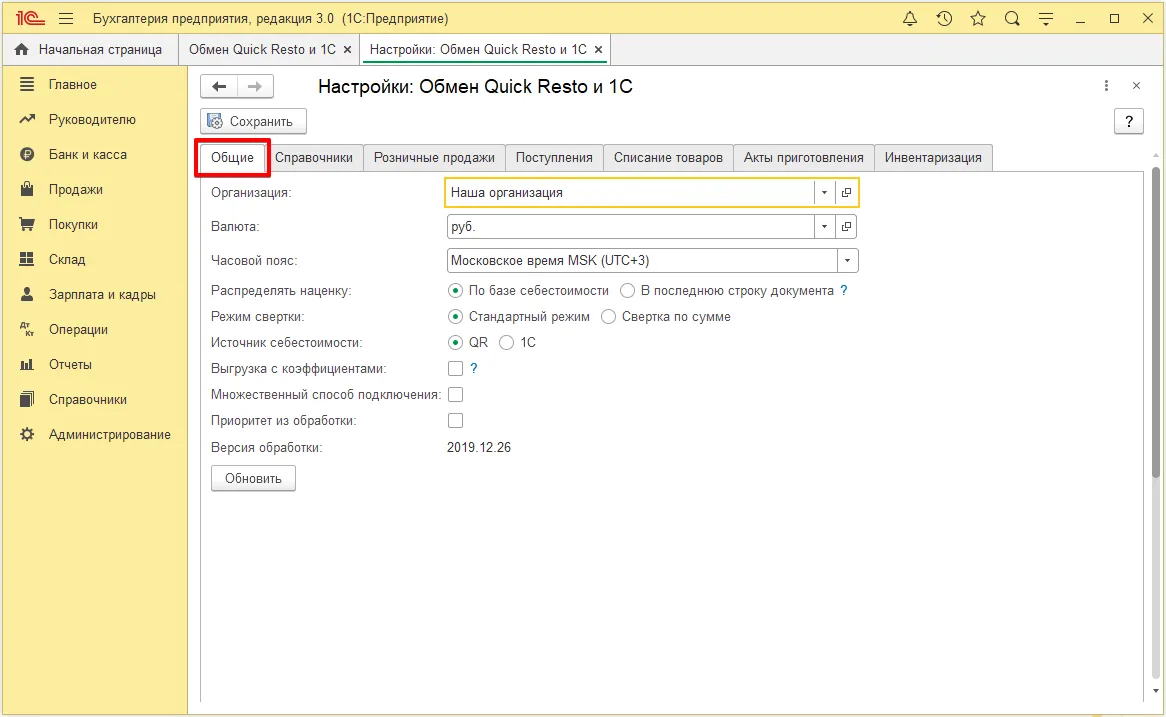Image resolution: width=1166 pixels, height=717 pixels.
Task: Open the hamburger main menu icon
Action: (x=66, y=19)
